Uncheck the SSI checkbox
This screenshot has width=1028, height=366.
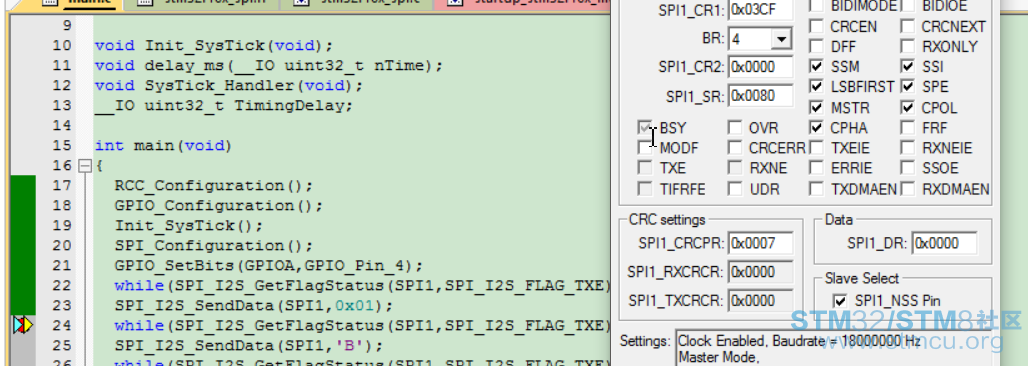pos(907,66)
